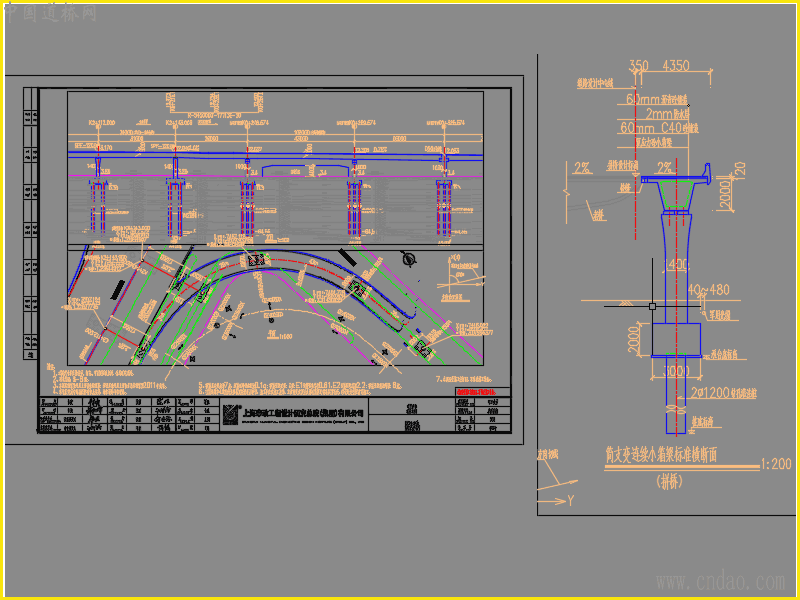
Task: Select the north arrow symbol in plan view
Action: pyautogui.click(x=409, y=258)
